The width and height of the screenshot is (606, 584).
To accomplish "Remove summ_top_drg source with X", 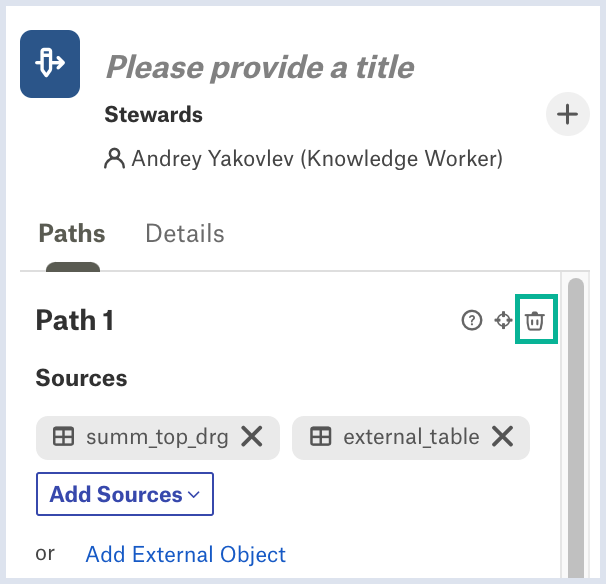I will click(252, 437).
